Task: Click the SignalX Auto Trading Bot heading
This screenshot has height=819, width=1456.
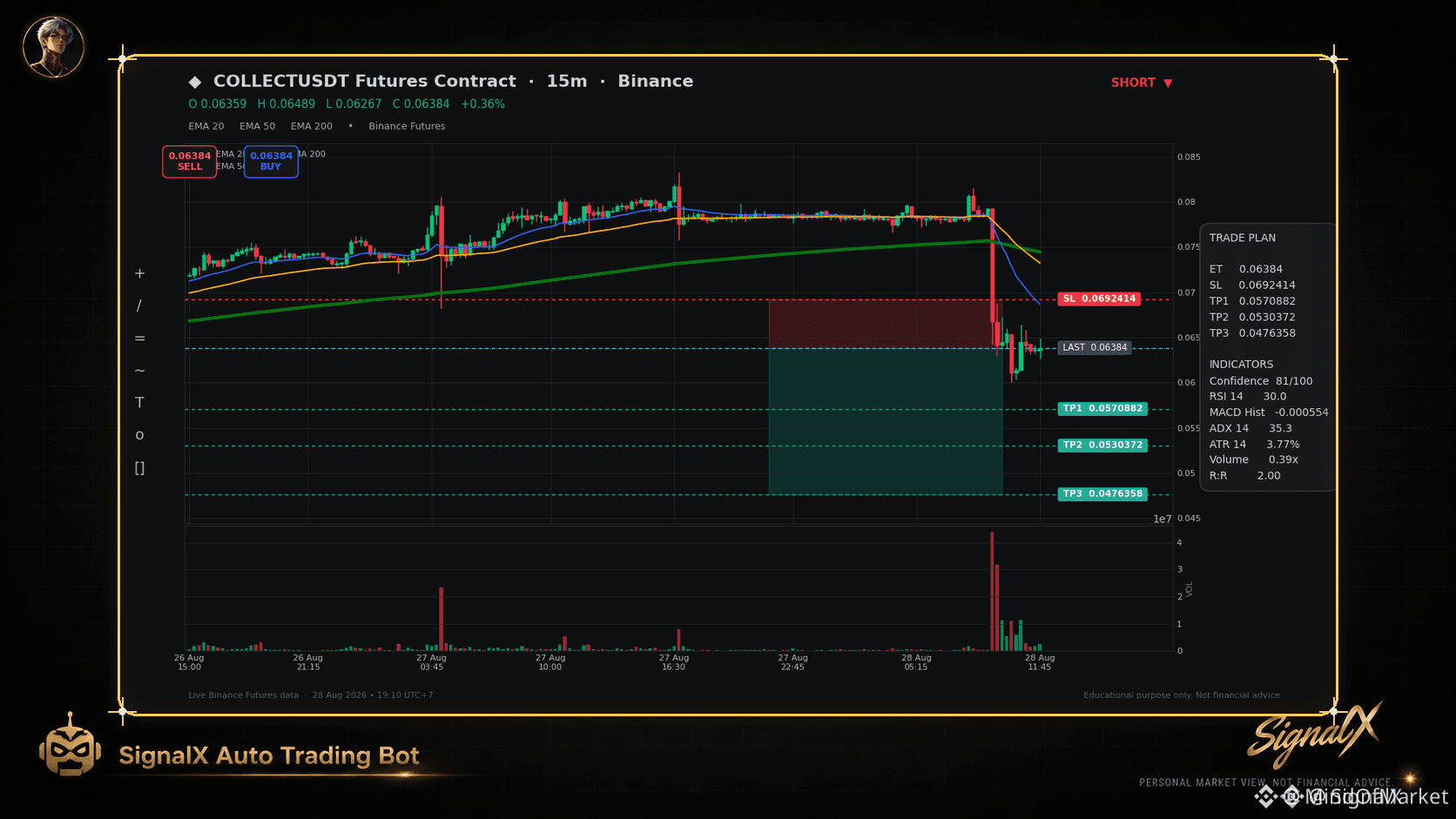Action: click(x=269, y=755)
